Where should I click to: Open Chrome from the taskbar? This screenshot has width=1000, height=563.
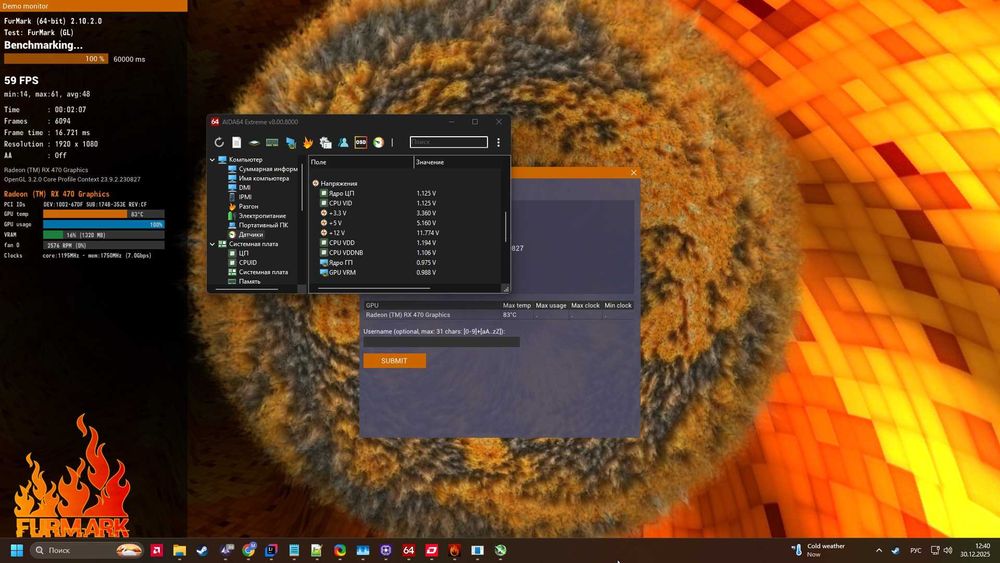pyautogui.click(x=249, y=550)
